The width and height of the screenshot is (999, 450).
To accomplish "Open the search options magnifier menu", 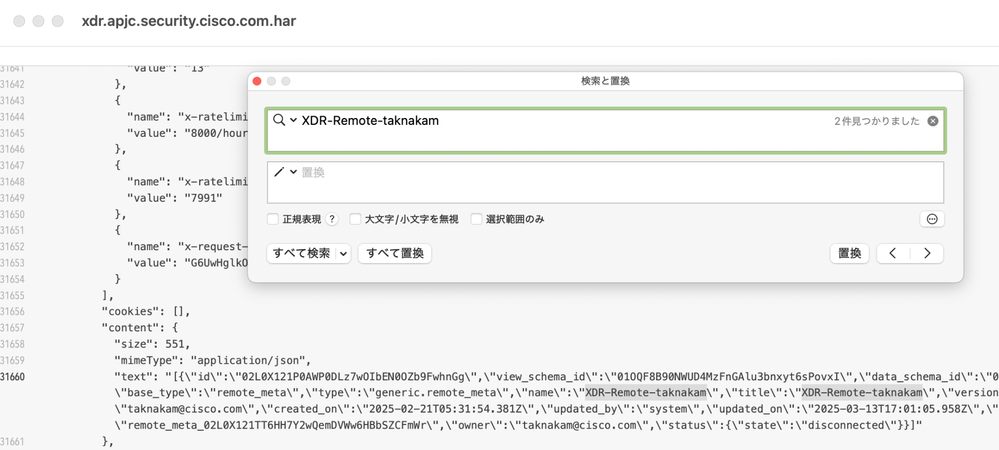I will tap(284, 120).
